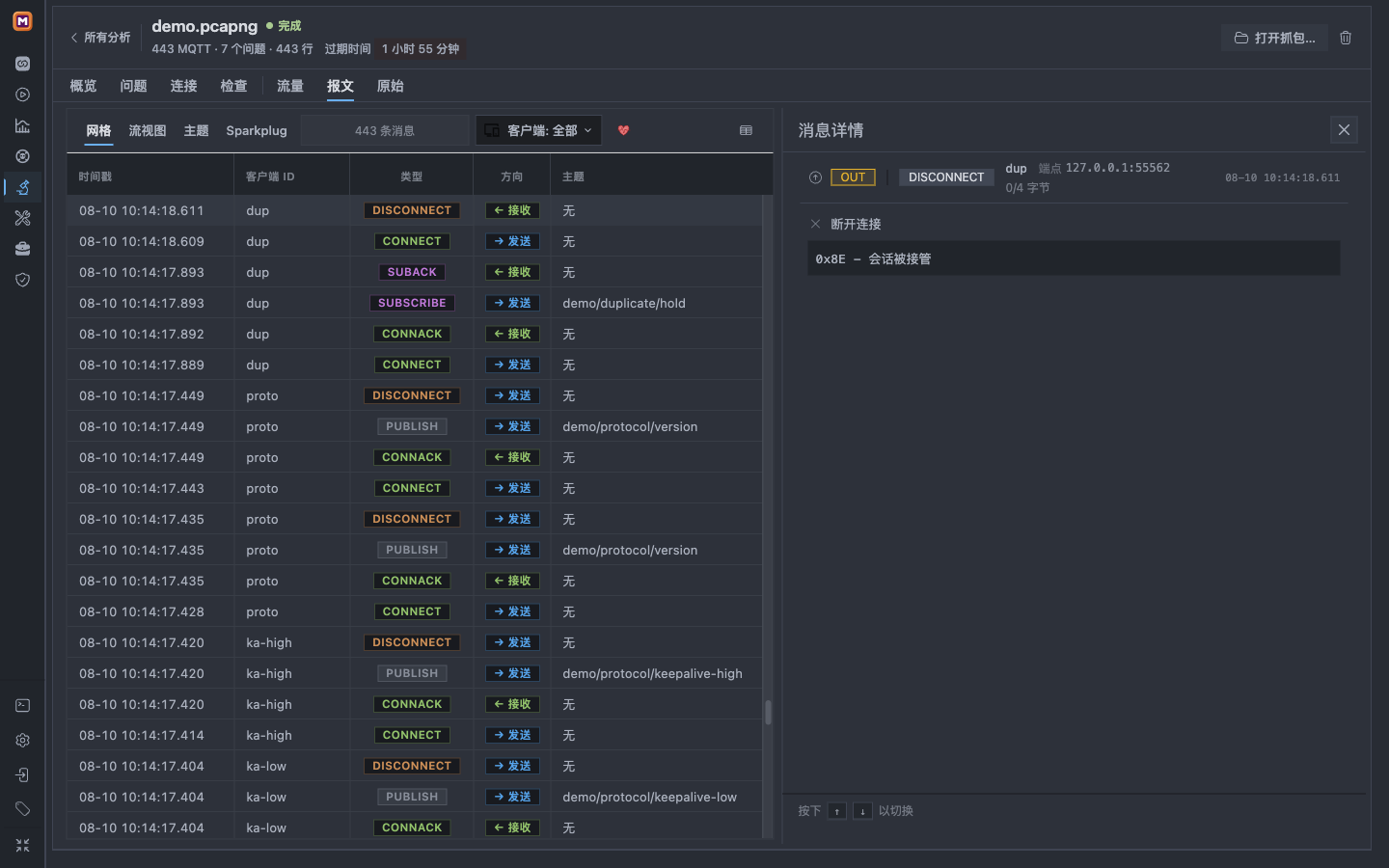Click the SUBACK type badge
The width and height of the screenshot is (1389, 868).
[412, 272]
